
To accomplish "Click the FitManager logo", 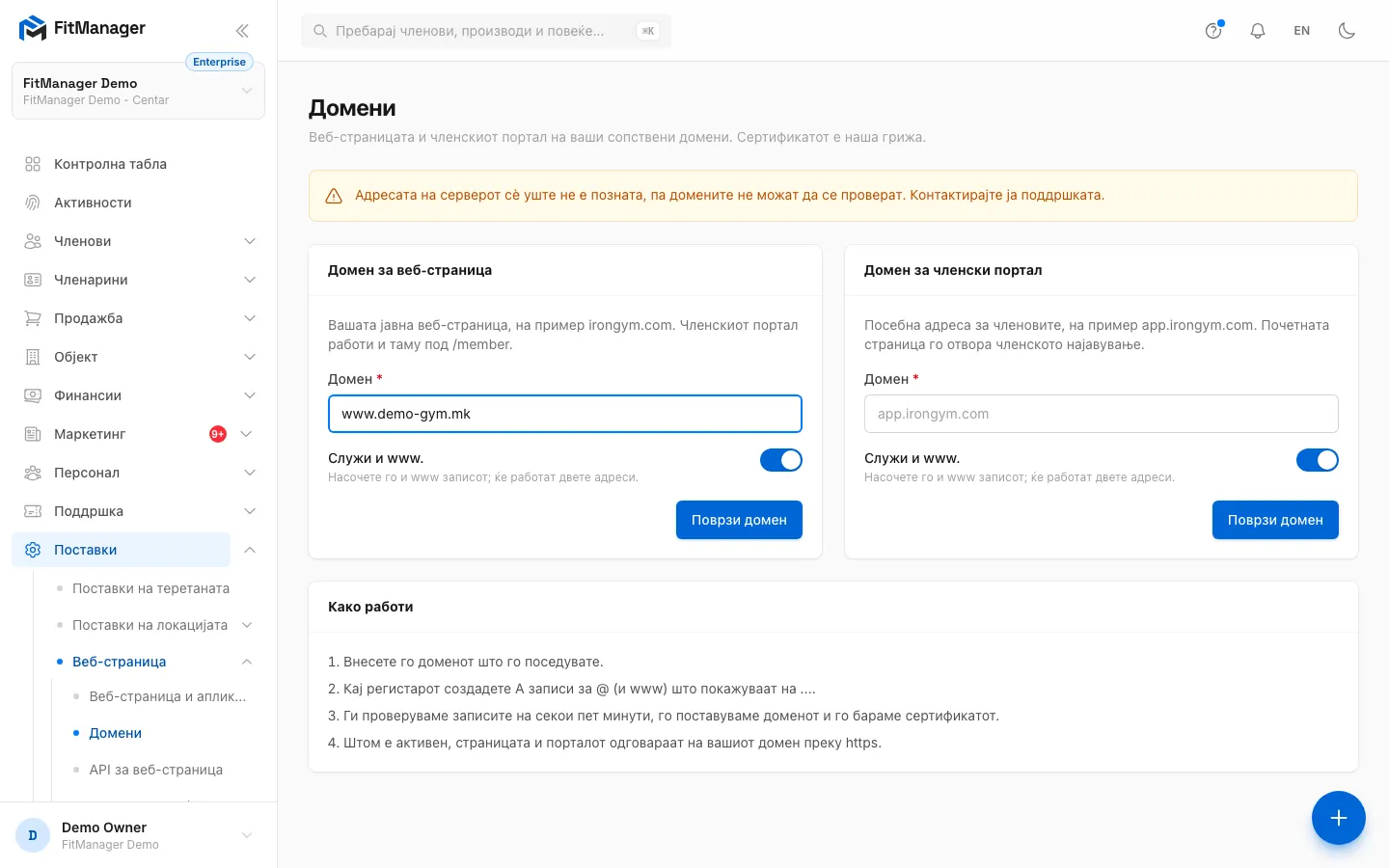I will [x=82, y=29].
